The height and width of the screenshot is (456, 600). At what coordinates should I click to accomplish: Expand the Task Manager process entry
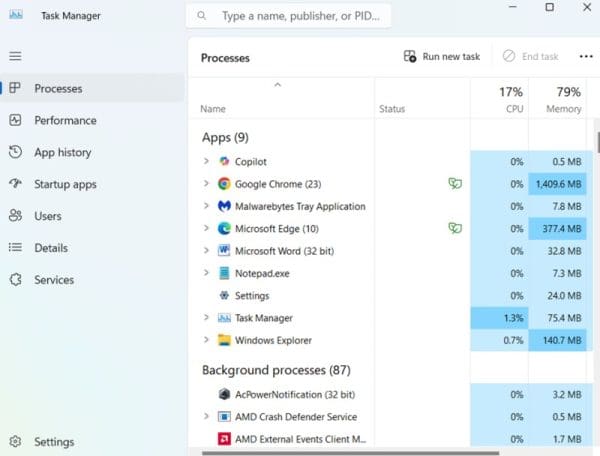[206, 318]
